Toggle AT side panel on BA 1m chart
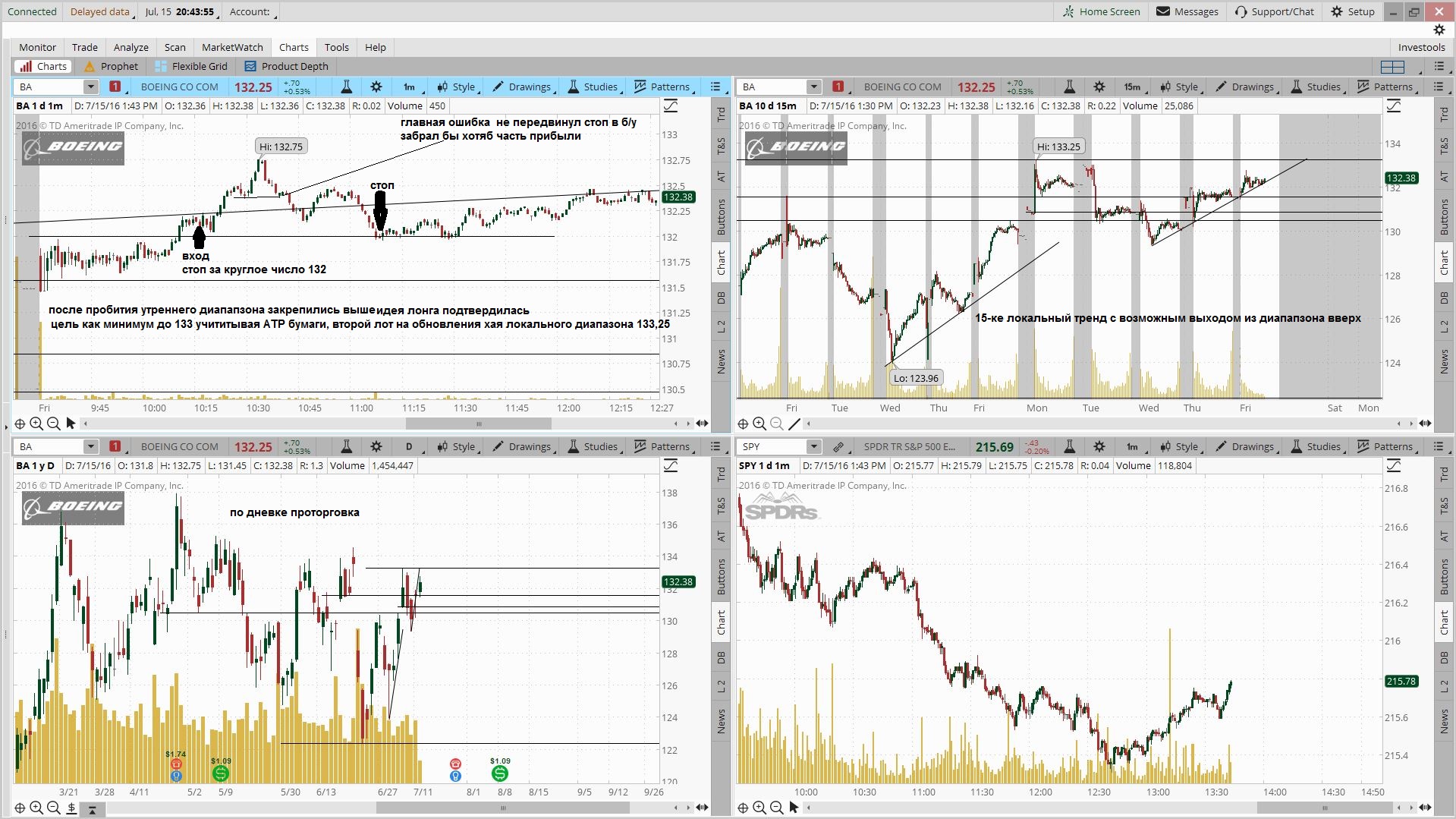 [721, 177]
